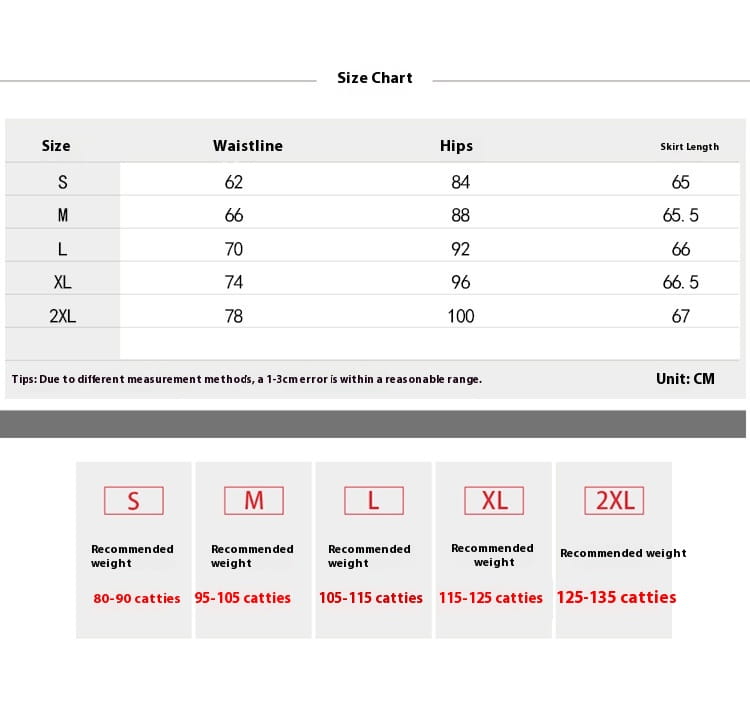Viewport: 750px width, 719px height.
Task: Click hips value 88
Action: [461, 215]
